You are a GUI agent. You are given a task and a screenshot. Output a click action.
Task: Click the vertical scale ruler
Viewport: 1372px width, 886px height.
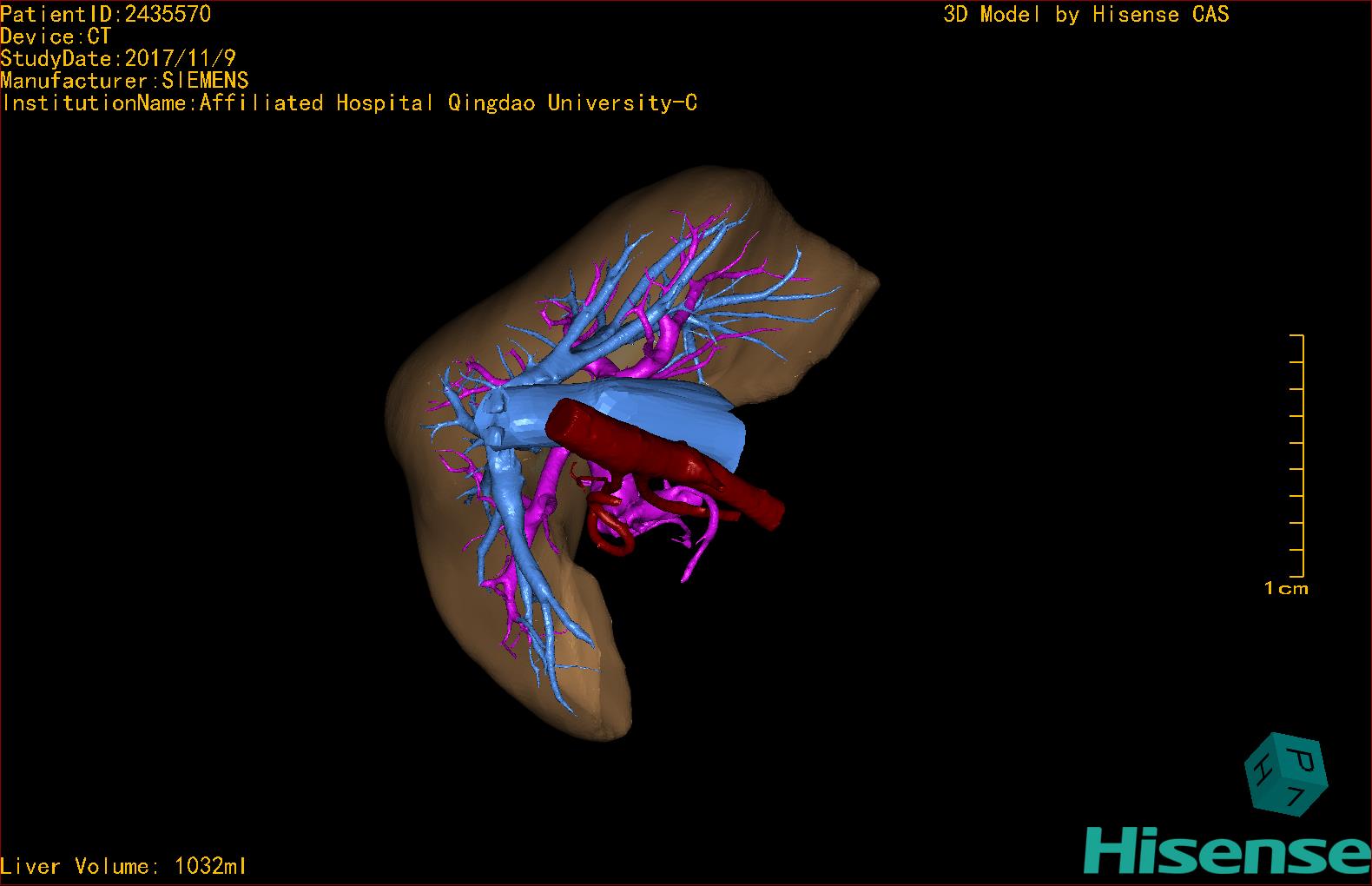point(1297,455)
